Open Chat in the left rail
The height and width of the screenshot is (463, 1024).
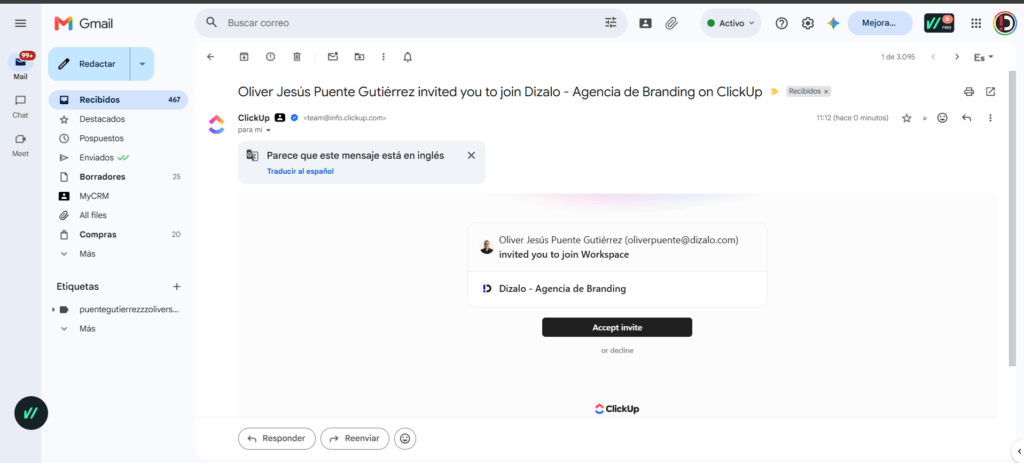20,106
